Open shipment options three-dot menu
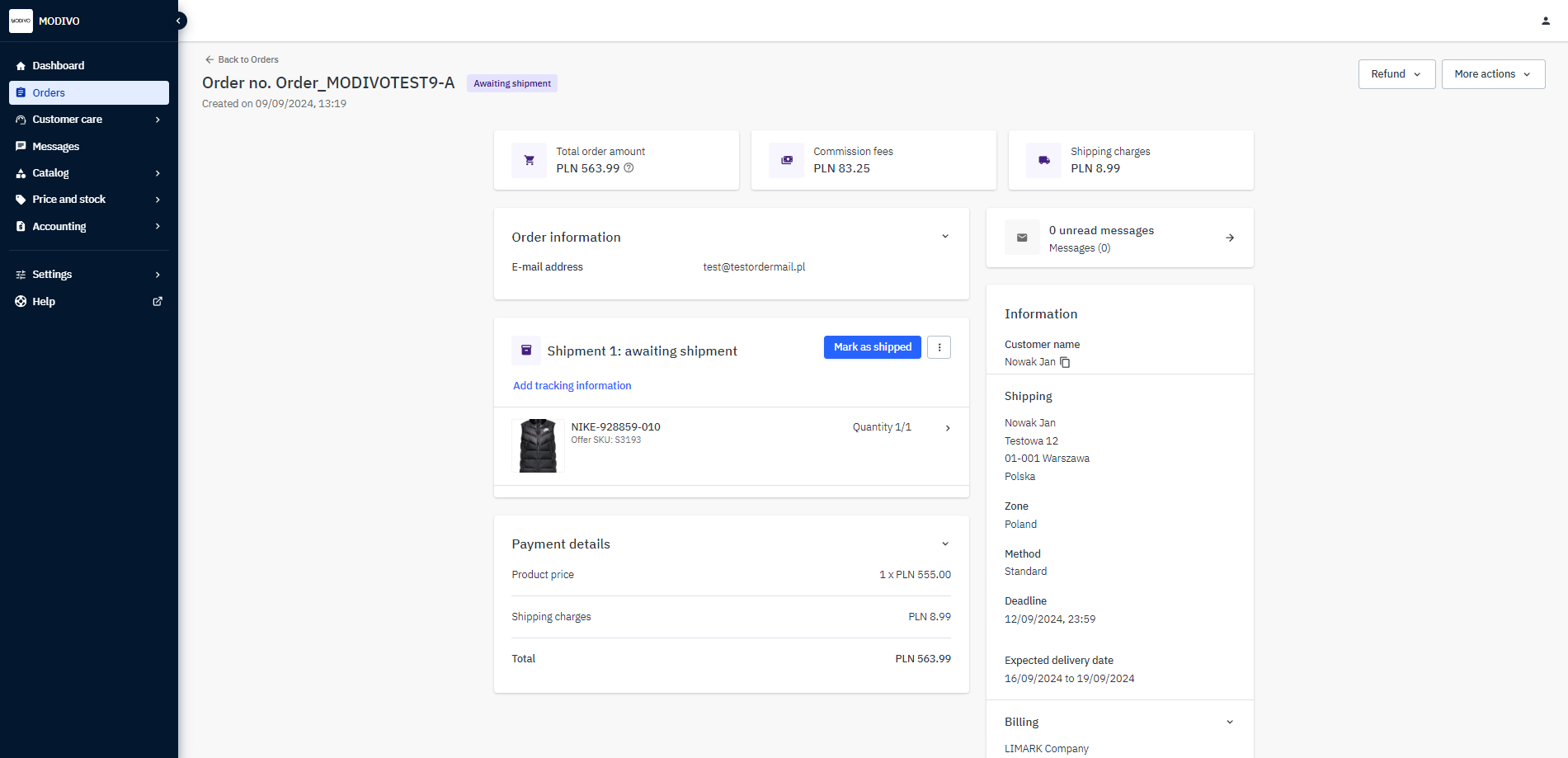Screen dimensions: 1568x758 pos(939,347)
